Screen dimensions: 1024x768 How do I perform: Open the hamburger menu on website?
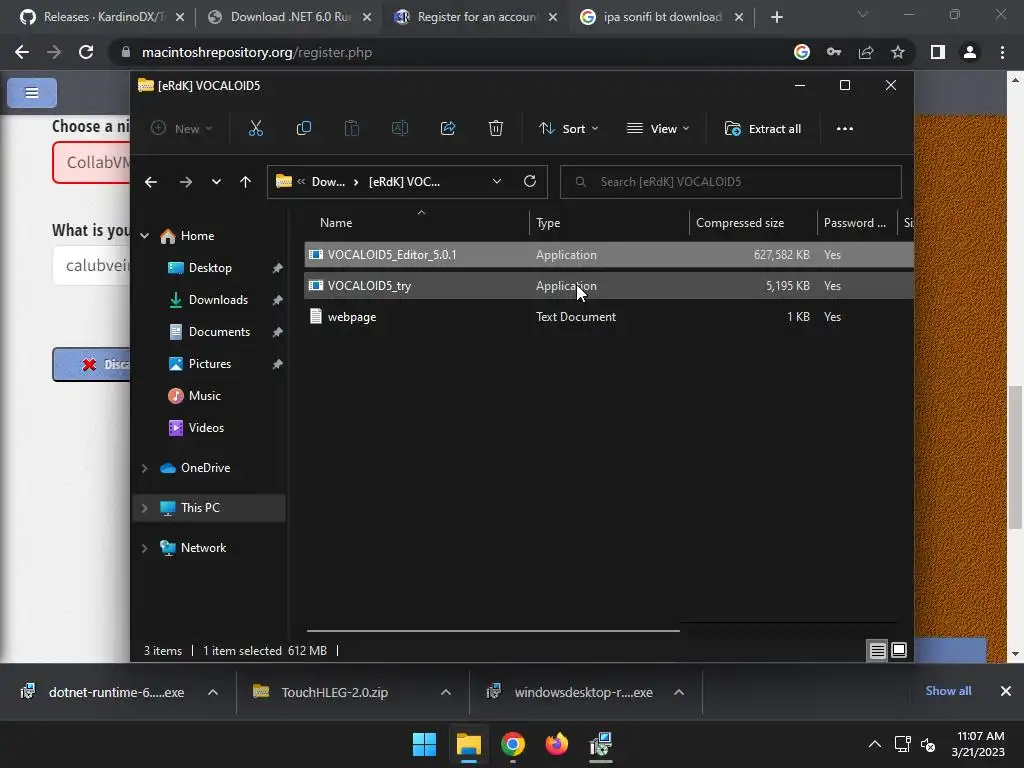(x=32, y=93)
